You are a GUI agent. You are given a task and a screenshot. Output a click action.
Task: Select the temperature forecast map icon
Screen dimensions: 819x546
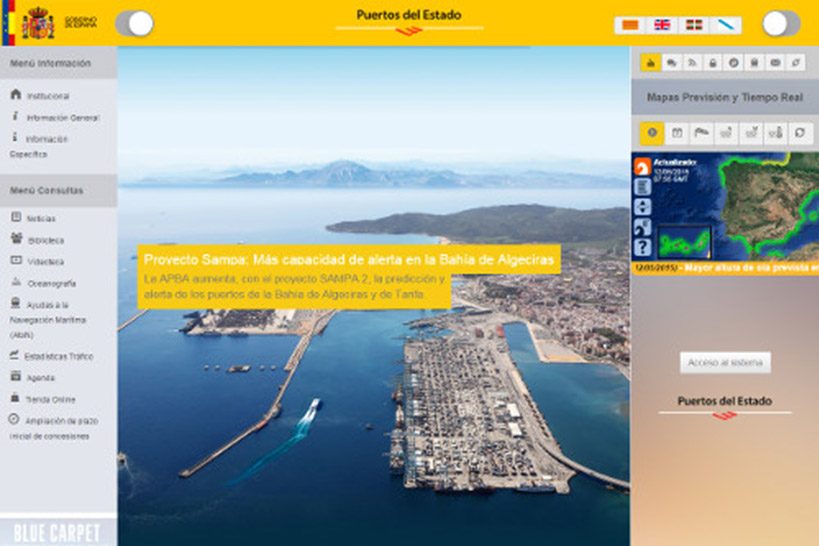[775, 133]
